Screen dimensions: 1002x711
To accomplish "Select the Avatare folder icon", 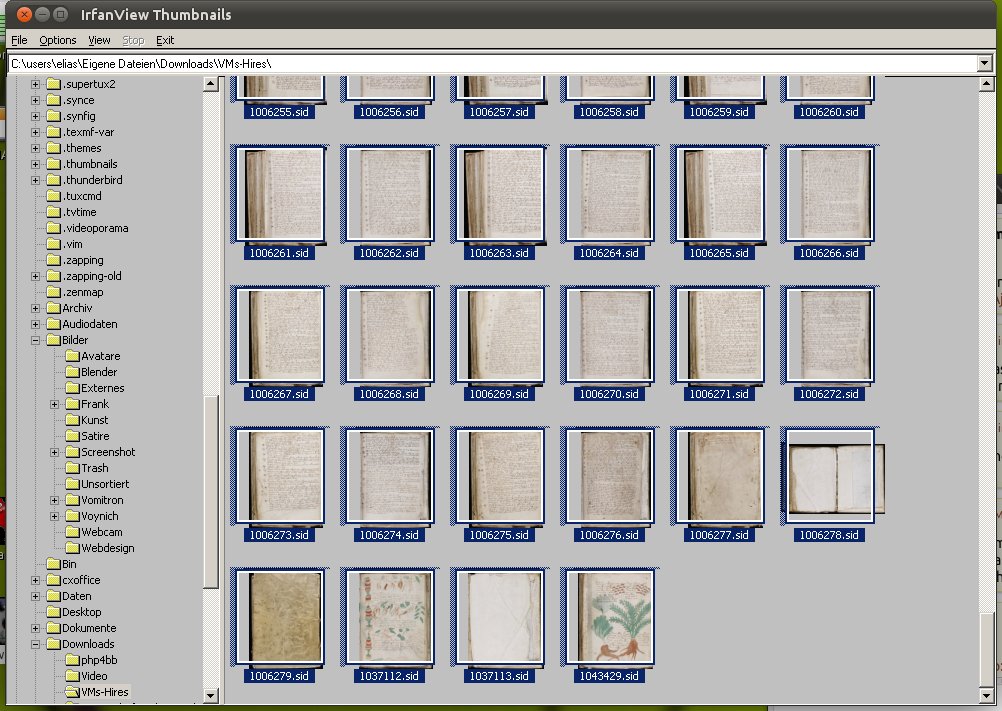I will [x=72, y=356].
